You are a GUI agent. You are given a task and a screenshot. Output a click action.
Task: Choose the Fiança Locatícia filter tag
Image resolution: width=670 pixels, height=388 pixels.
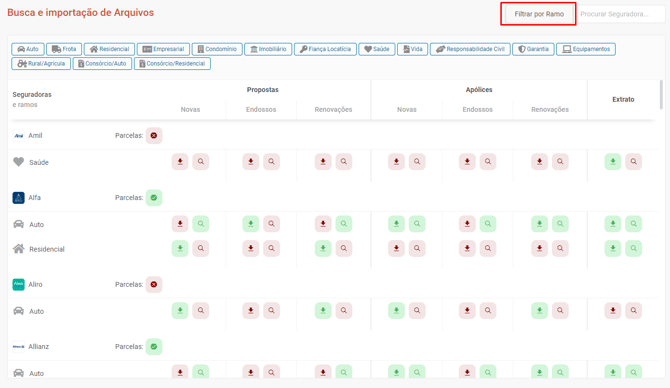tap(325, 49)
